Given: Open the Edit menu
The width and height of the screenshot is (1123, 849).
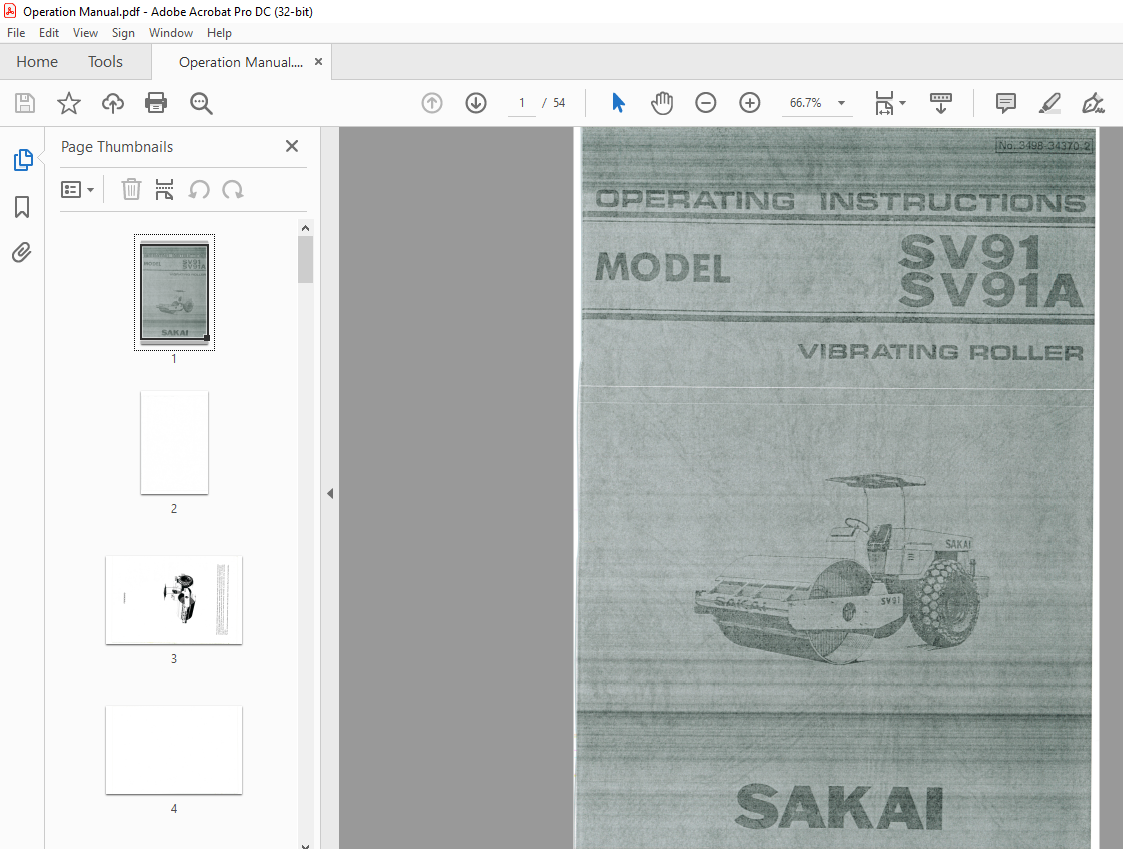Looking at the screenshot, I should [49, 33].
